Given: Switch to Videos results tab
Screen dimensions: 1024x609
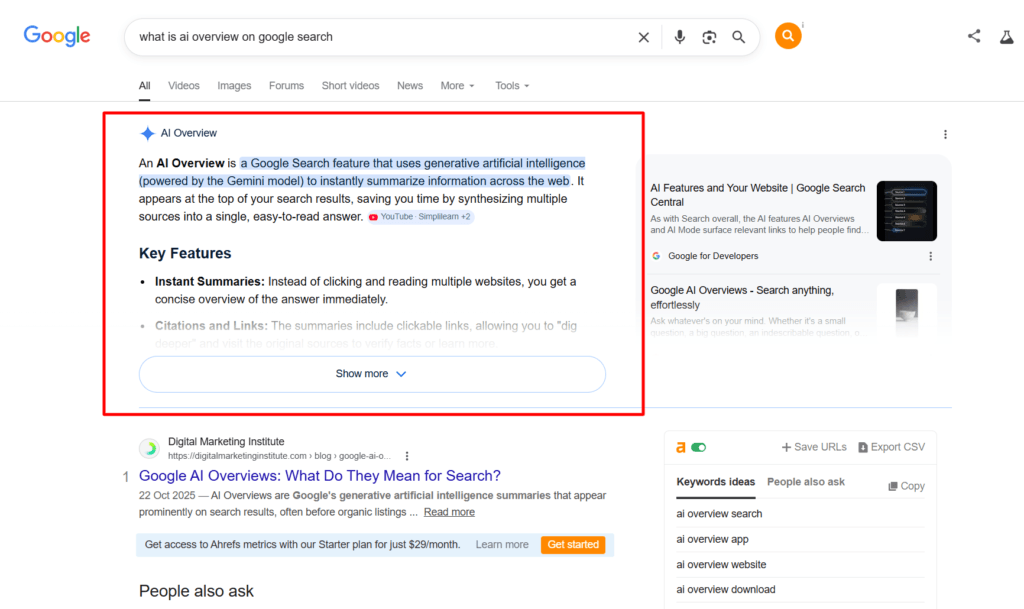Looking at the screenshot, I should [x=184, y=86].
